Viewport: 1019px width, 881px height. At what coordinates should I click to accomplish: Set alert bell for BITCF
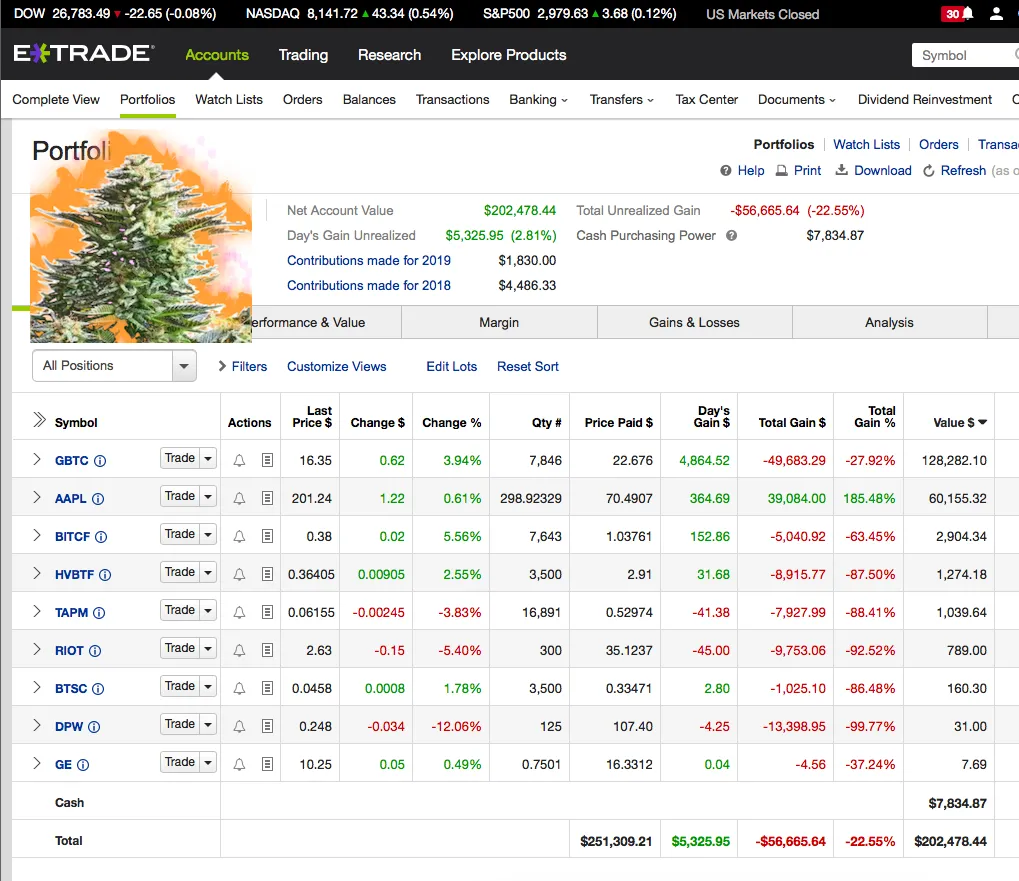pos(239,537)
